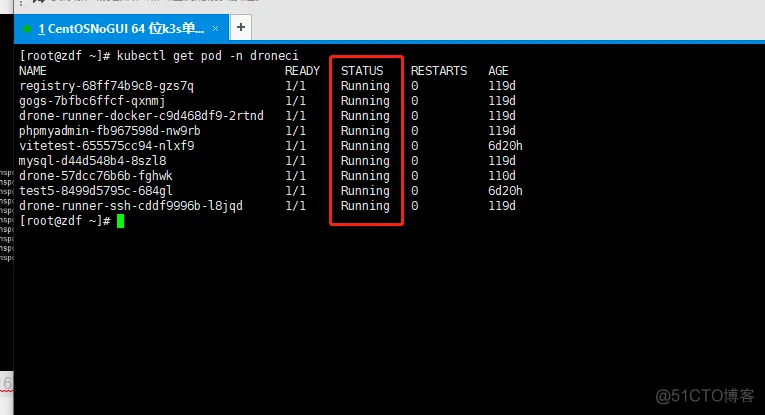Click pod name vitetest-655575cc94-nlxf9

pyautogui.click(x=107, y=146)
